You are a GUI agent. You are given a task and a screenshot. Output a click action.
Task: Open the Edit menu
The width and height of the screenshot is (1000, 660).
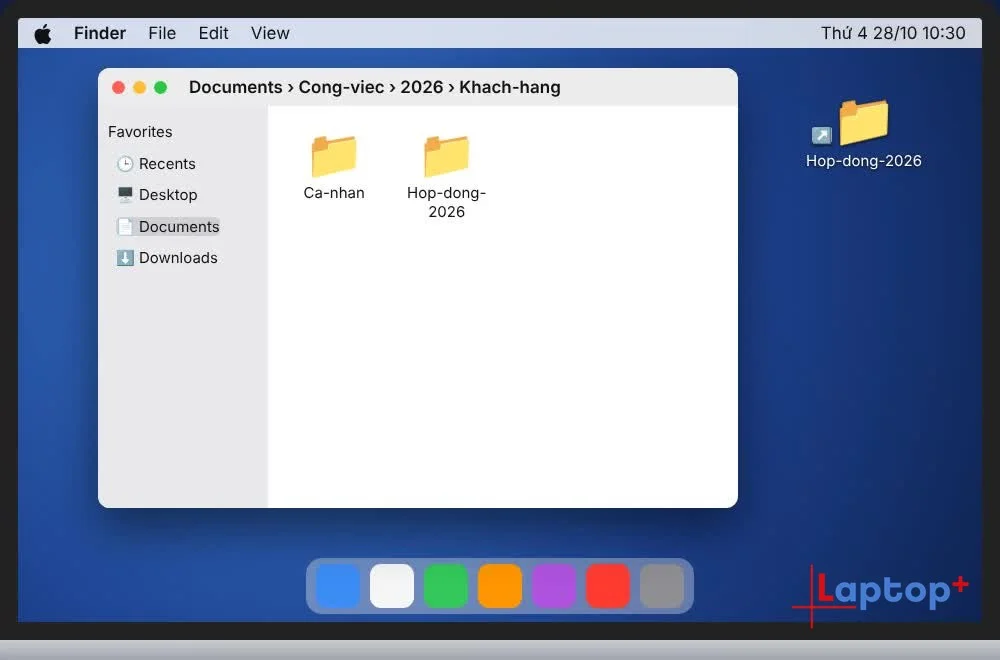pos(213,33)
